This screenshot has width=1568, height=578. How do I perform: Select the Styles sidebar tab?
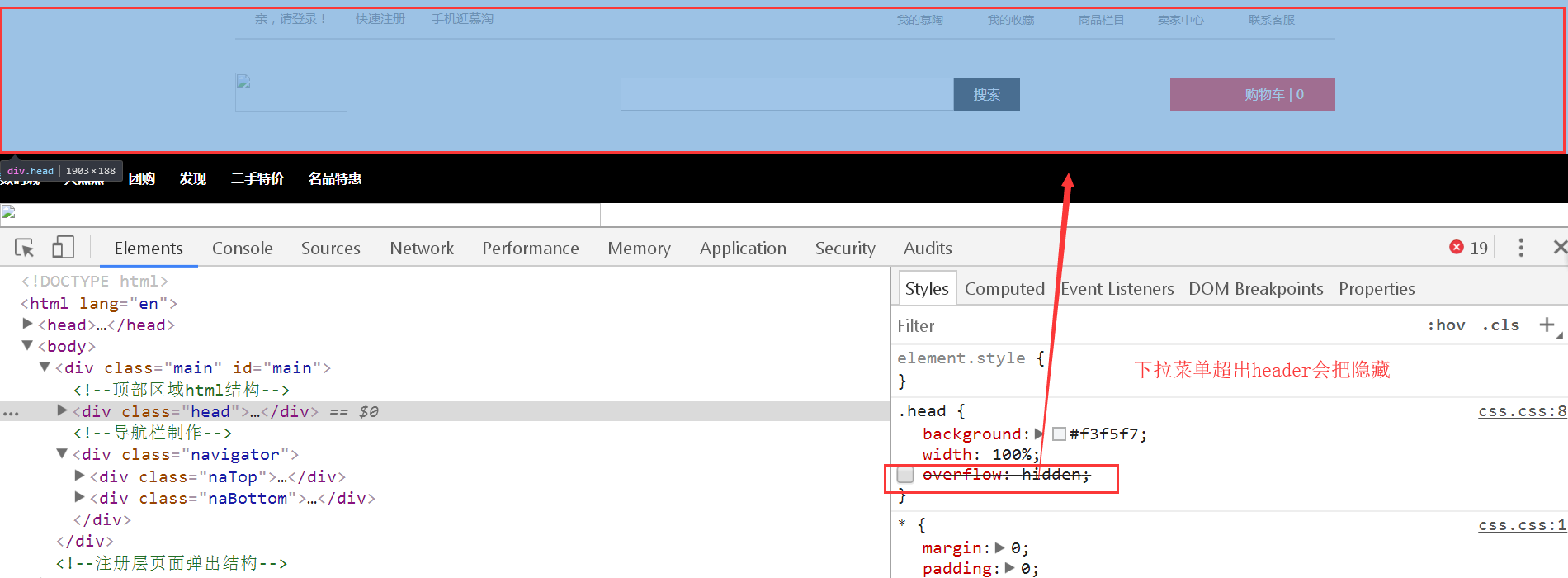(927, 289)
